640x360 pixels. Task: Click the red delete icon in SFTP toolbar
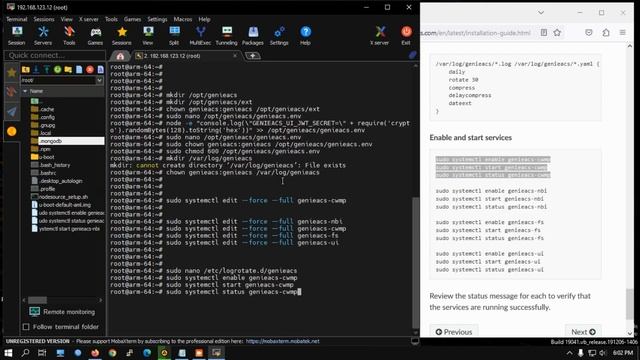90,69
